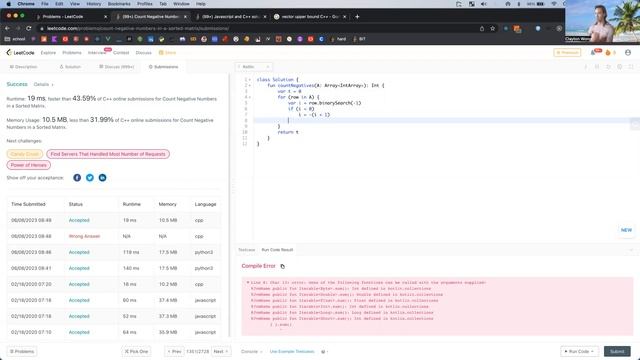Switch to the Discuss tab

tap(117, 67)
